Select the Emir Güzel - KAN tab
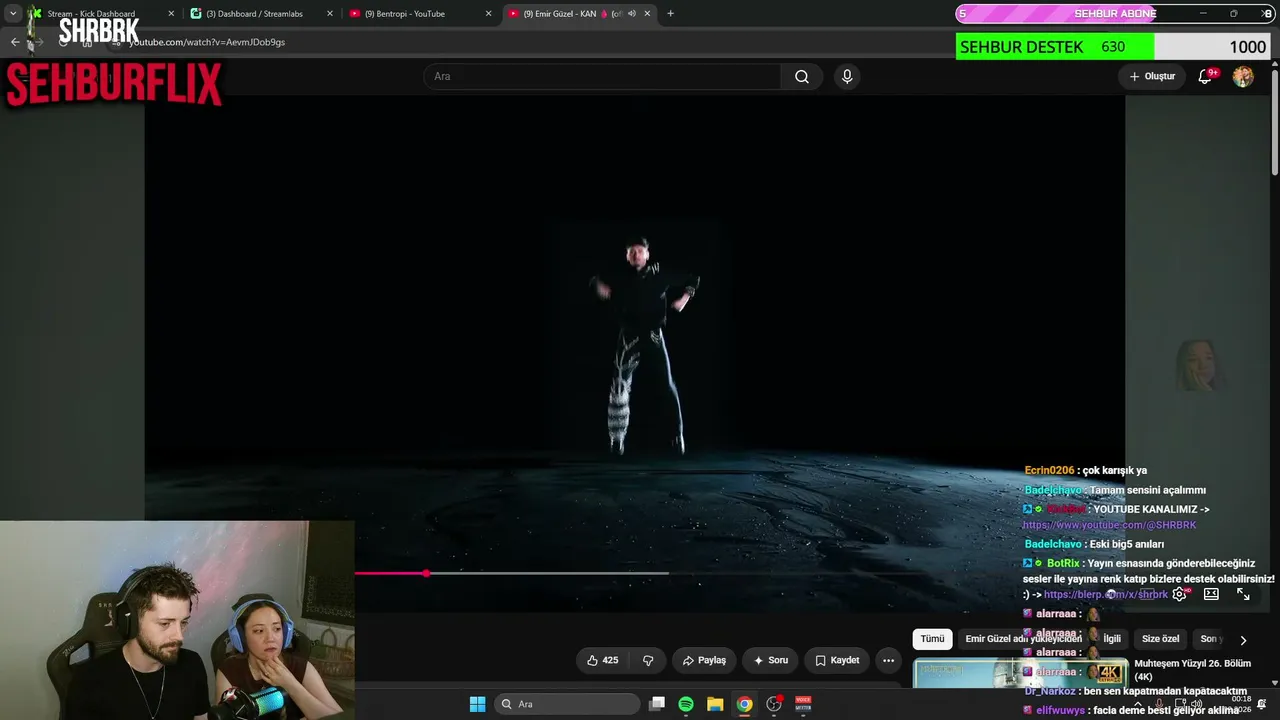The image size is (1280, 720). [x=580, y=14]
